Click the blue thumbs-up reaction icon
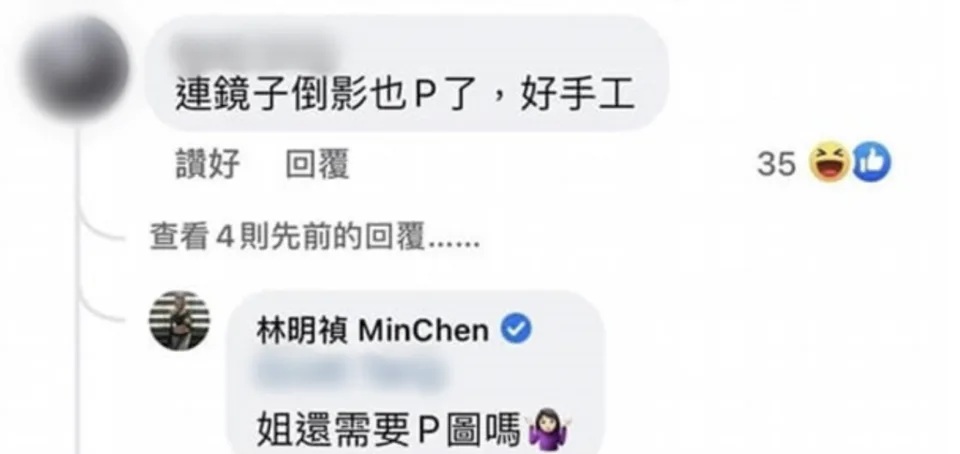 (871, 163)
